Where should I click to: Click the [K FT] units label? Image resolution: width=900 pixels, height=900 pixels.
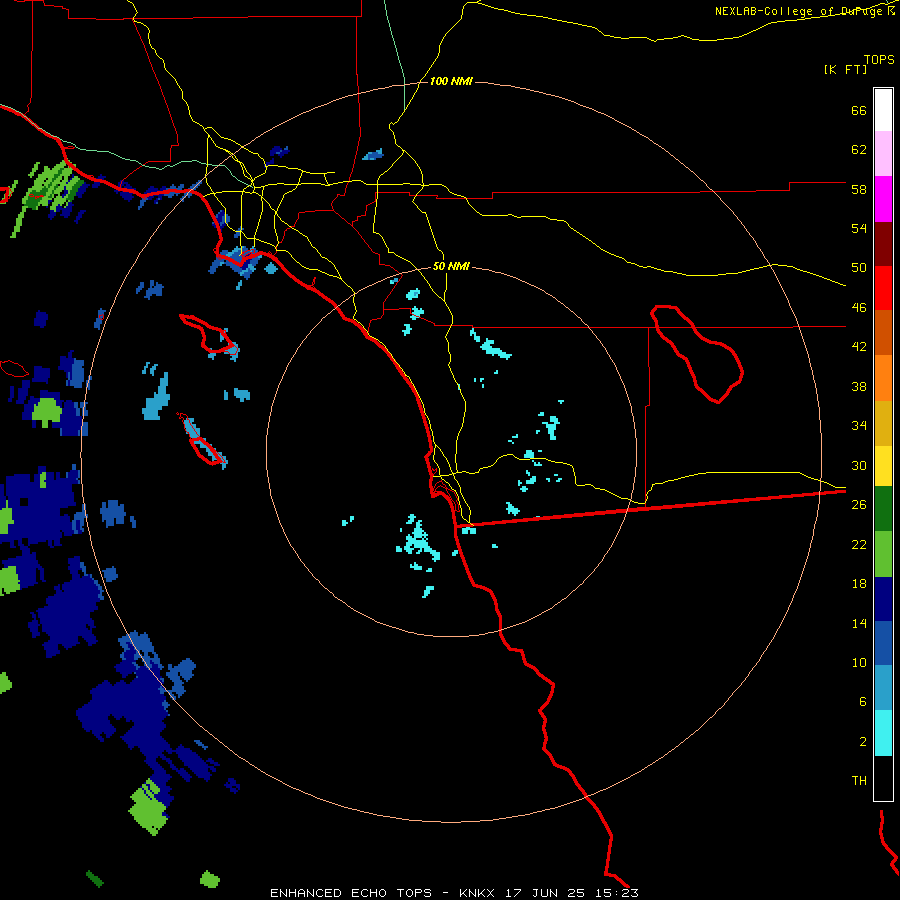point(845,69)
